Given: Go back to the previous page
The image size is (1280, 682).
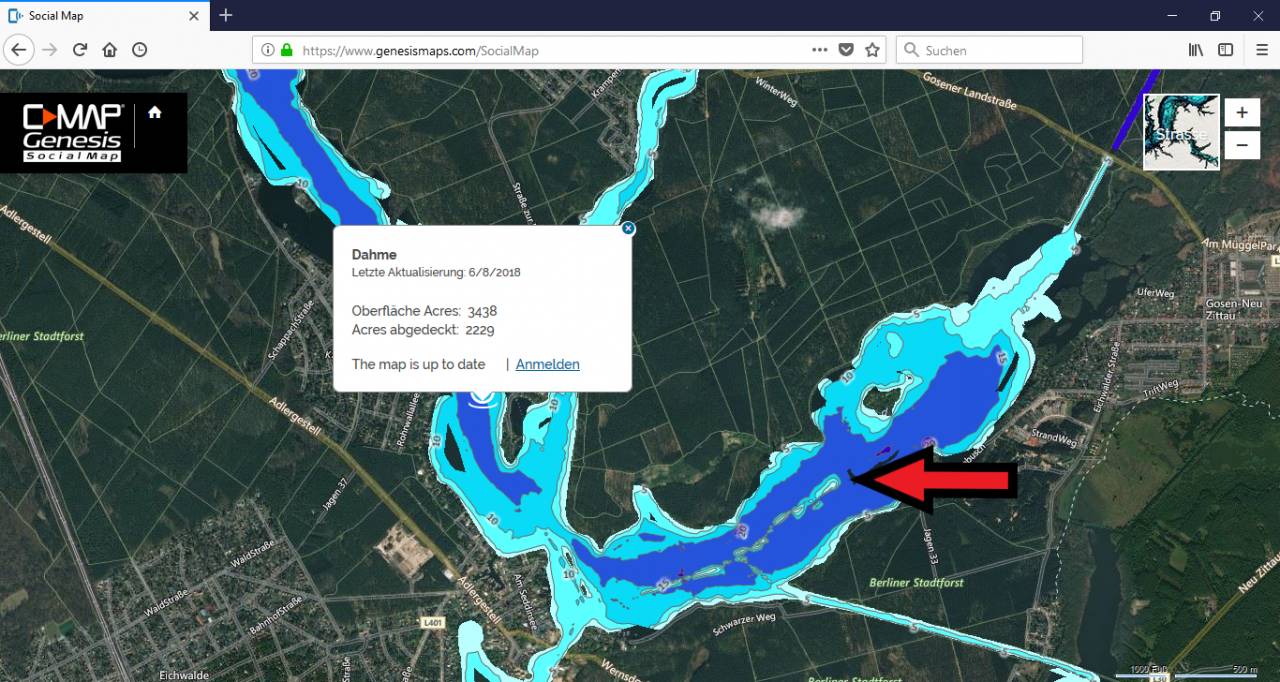Looking at the screenshot, I should [19, 50].
